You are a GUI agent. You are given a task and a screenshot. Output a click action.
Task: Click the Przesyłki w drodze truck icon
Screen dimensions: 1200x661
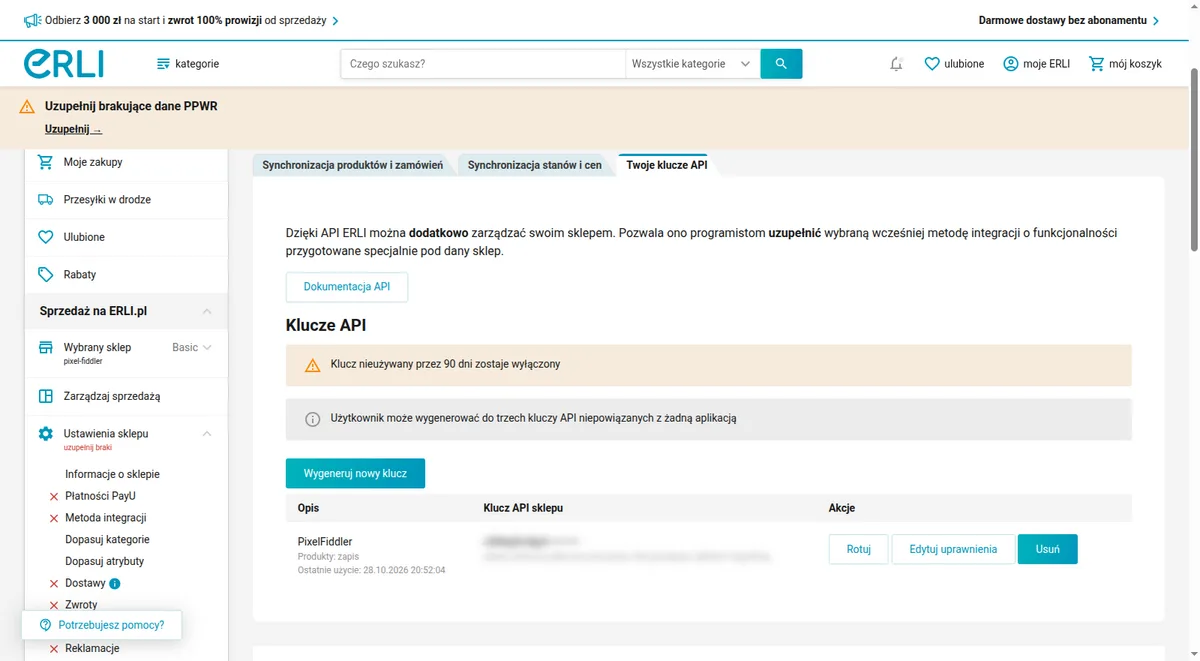tap(45, 199)
